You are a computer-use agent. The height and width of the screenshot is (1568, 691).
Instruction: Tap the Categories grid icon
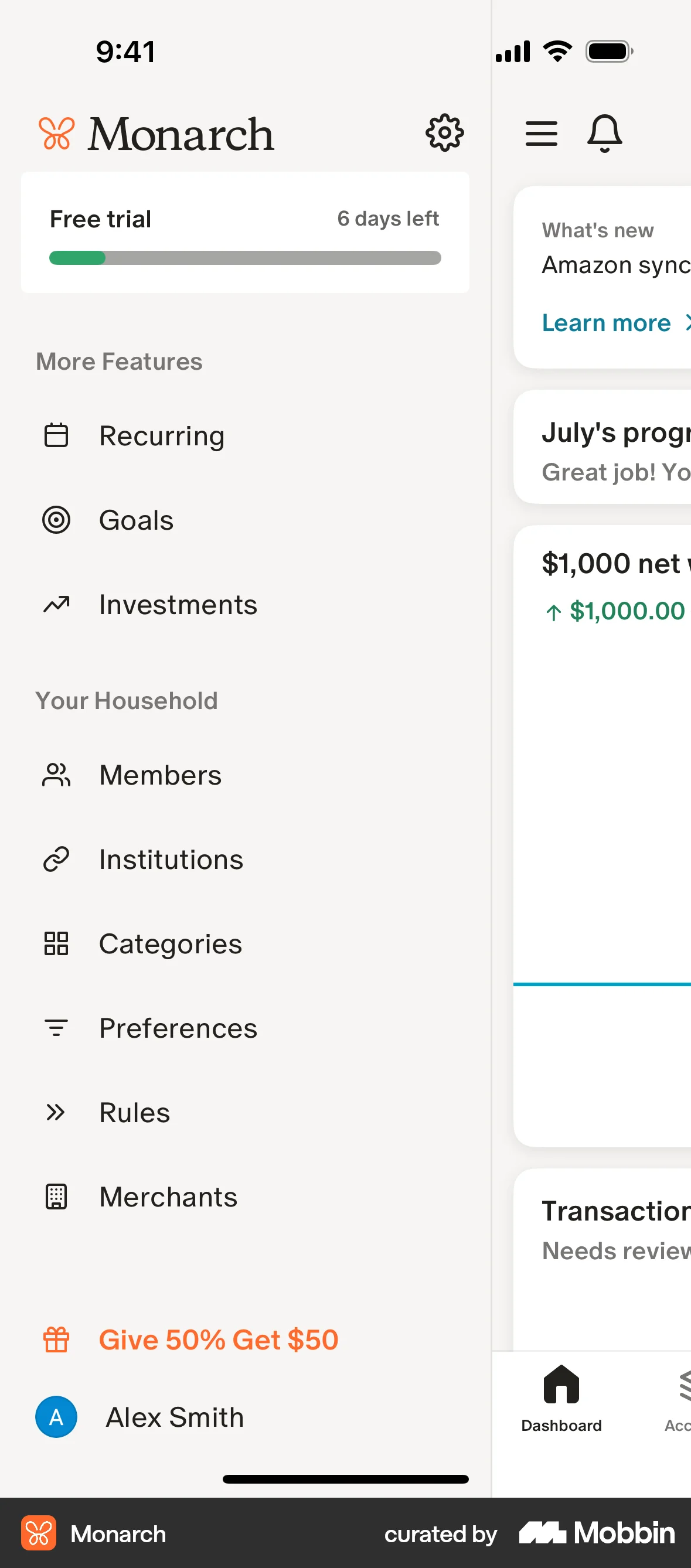(57, 943)
